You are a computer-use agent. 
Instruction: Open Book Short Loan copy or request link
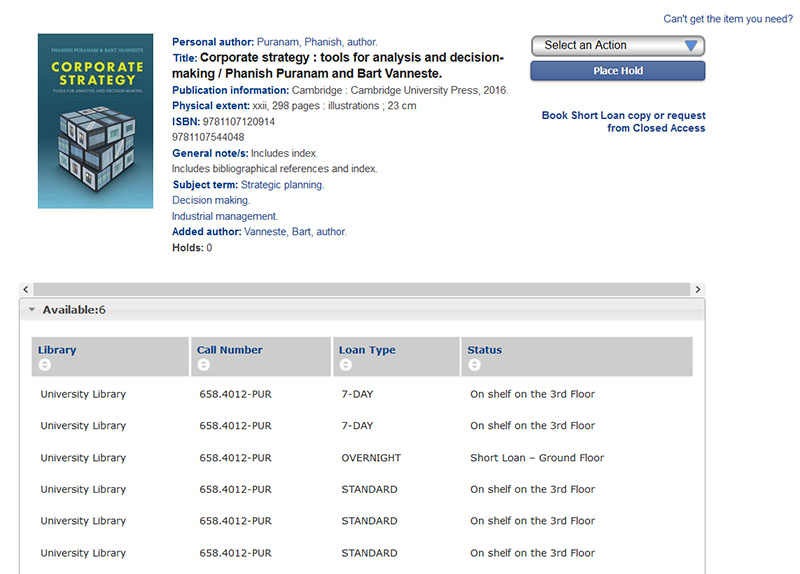(623, 121)
